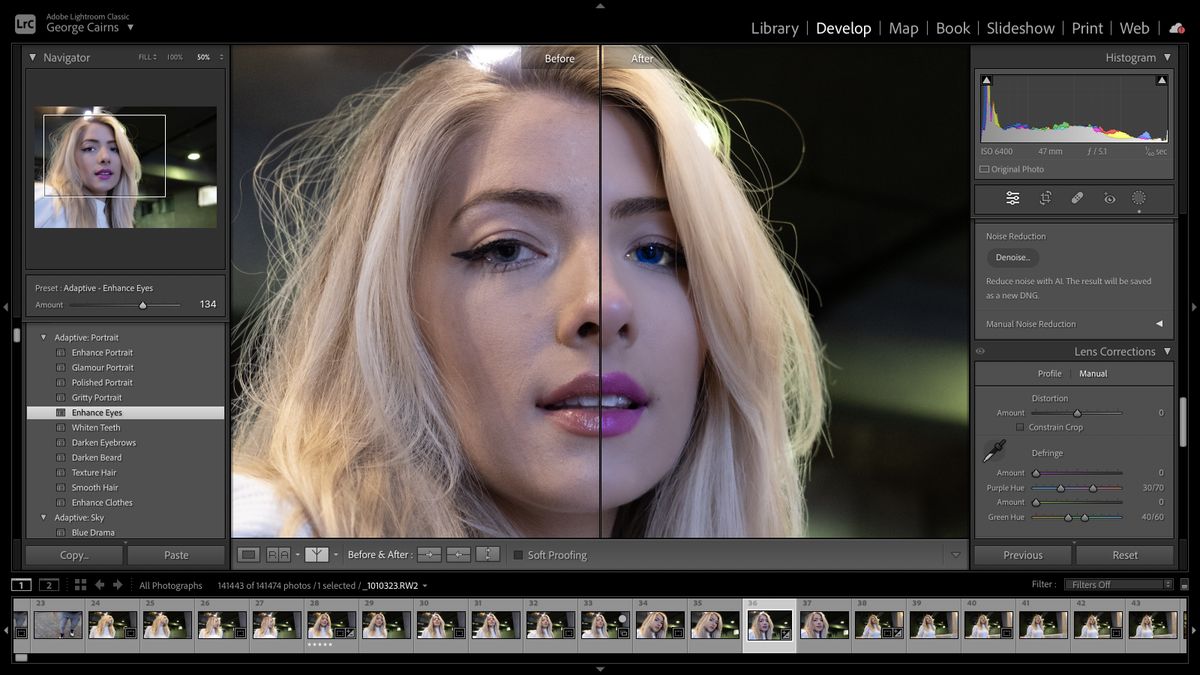Open the Profile tab in Lens Corrections
This screenshot has height=675, width=1200.
pos(1049,373)
